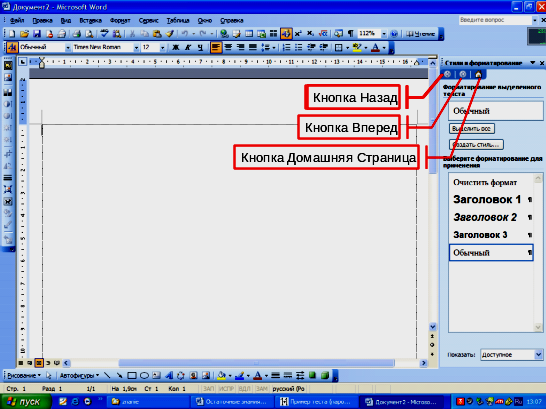The height and width of the screenshot is (409, 546).
Task: Toggle Styles and Formatting pane button
Action: (12, 47)
